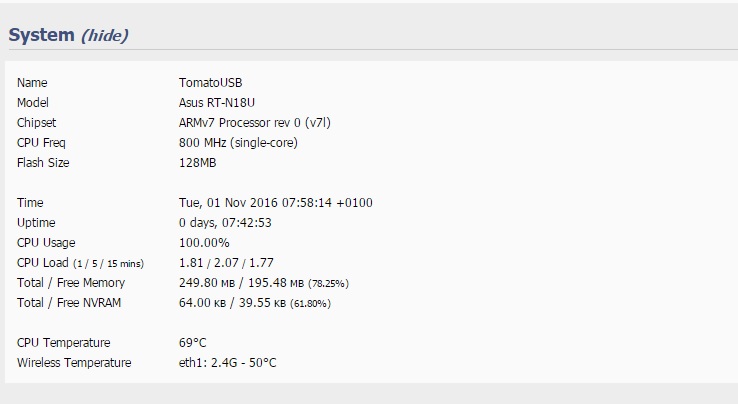The width and height of the screenshot is (738, 404).
Task: Select the 128MB flash size value
Action: [198, 163]
